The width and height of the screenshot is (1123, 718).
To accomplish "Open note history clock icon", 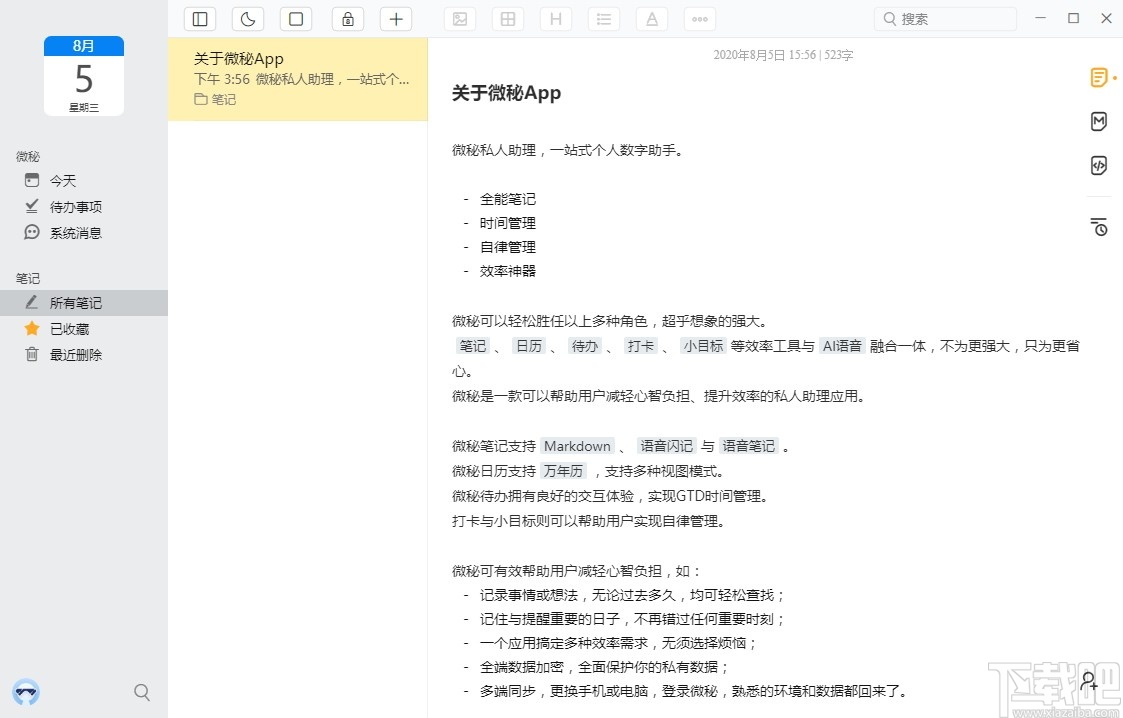I will pyautogui.click(x=1099, y=227).
